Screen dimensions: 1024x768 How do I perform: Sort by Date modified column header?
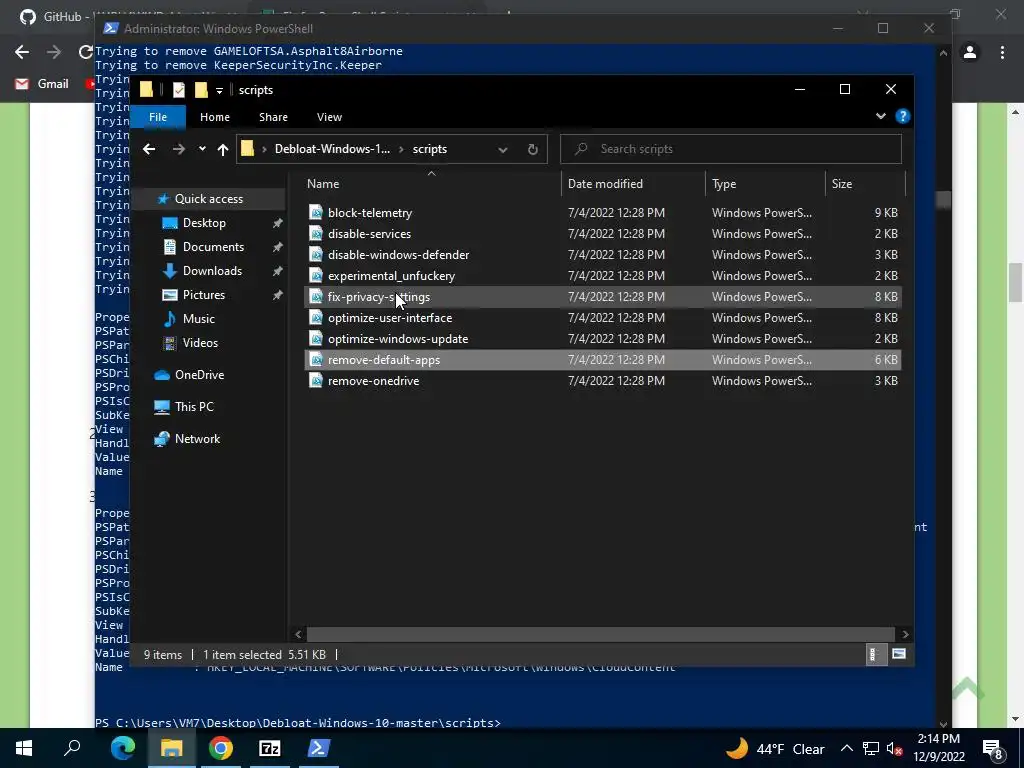tap(633, 184)
